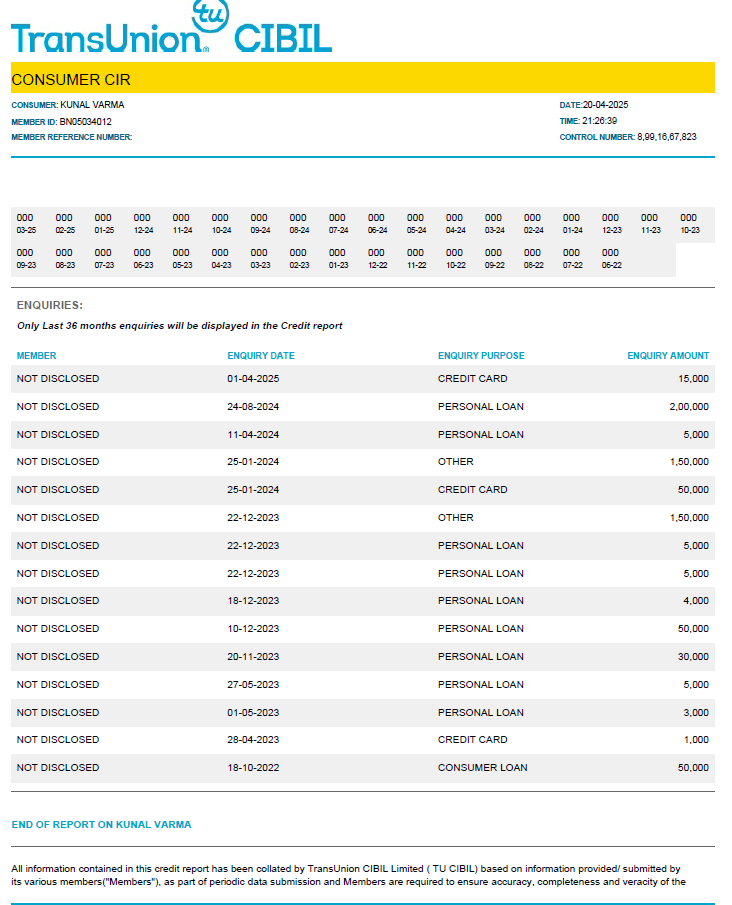The width and height of the screenshot is (732, 905).
Task: Select the disclaimer paragraph starting 'All information contained'
Action: tap(349, 875)
